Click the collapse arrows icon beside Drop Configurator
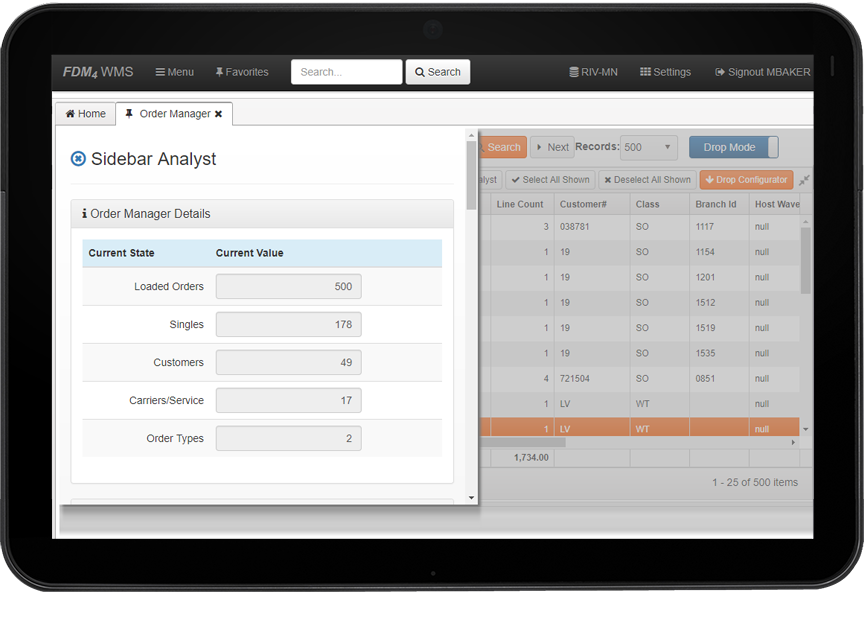864x639 pixels. [804, 180]
